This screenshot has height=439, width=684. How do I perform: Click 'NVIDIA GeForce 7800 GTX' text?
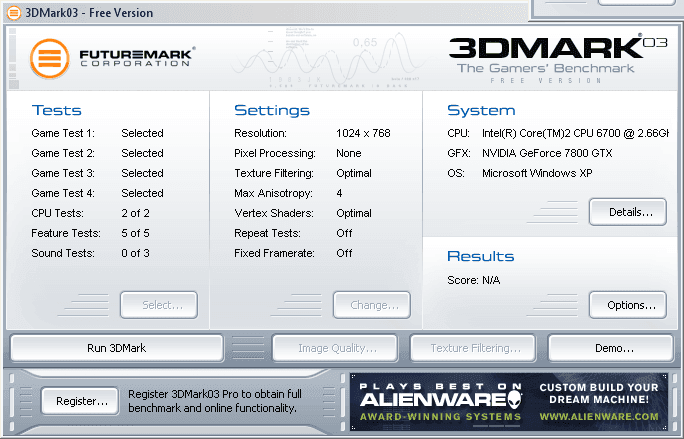547,153
